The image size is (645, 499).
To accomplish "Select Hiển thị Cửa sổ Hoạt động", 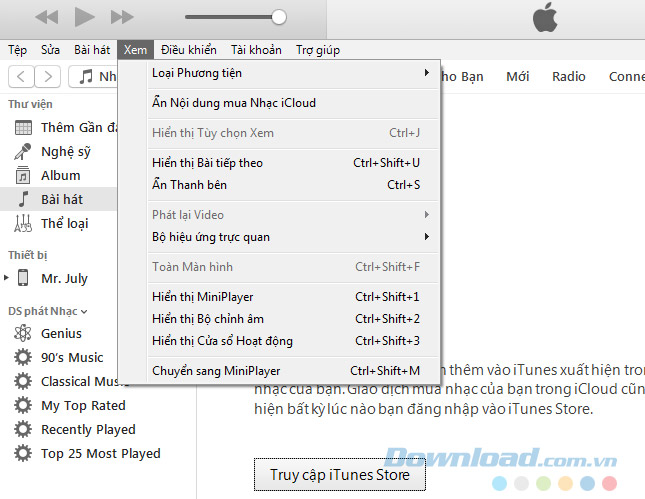I will tap(292, 341).
